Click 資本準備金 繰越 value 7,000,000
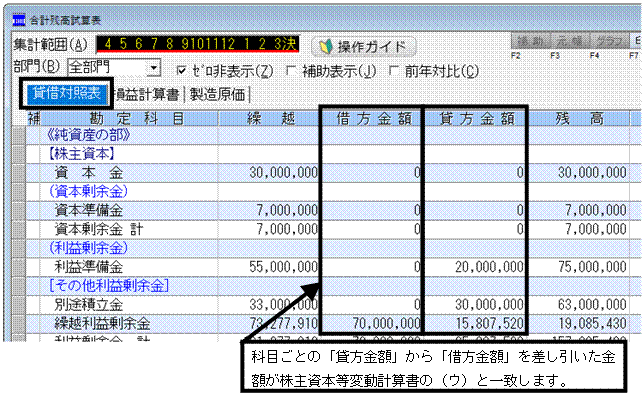Image resolution: width=642 pixels, height=398 pixels. (x=287, y=210)
